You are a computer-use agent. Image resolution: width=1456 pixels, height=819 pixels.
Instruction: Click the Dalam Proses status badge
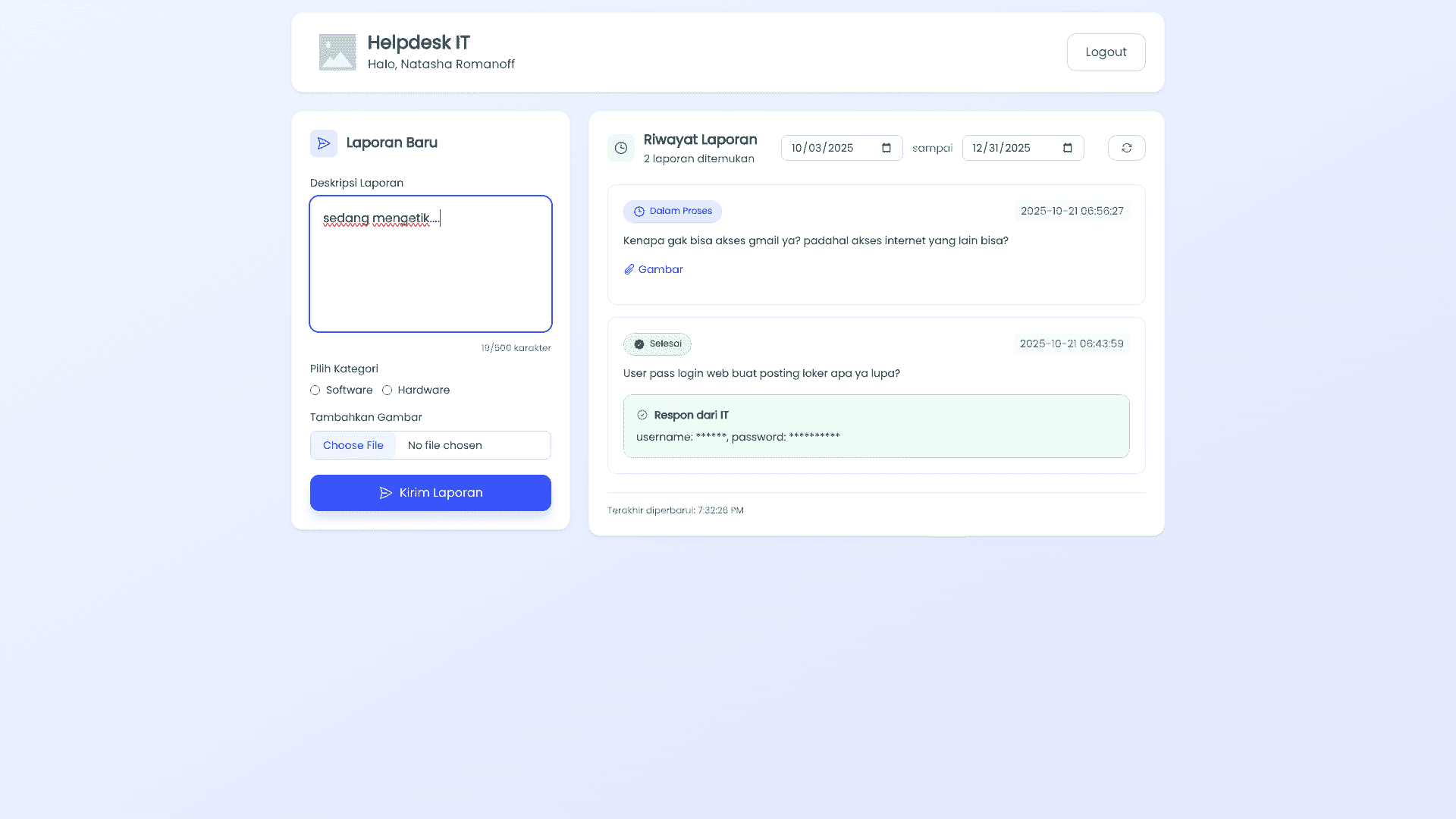pyautogui.click(x=672, y=211)
